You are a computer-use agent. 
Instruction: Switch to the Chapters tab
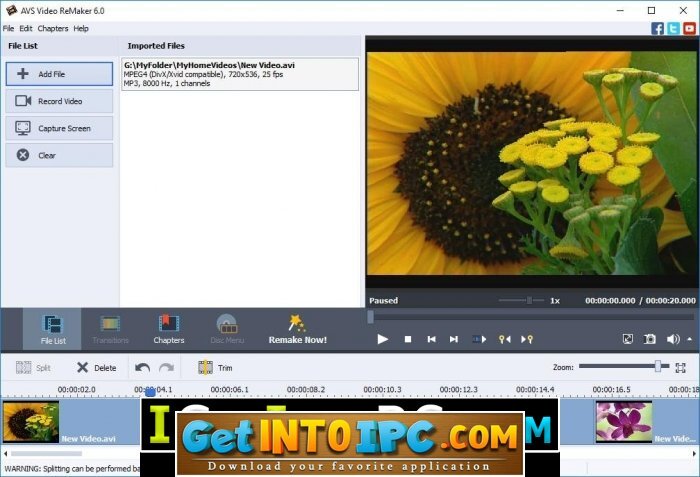(169, 329)
